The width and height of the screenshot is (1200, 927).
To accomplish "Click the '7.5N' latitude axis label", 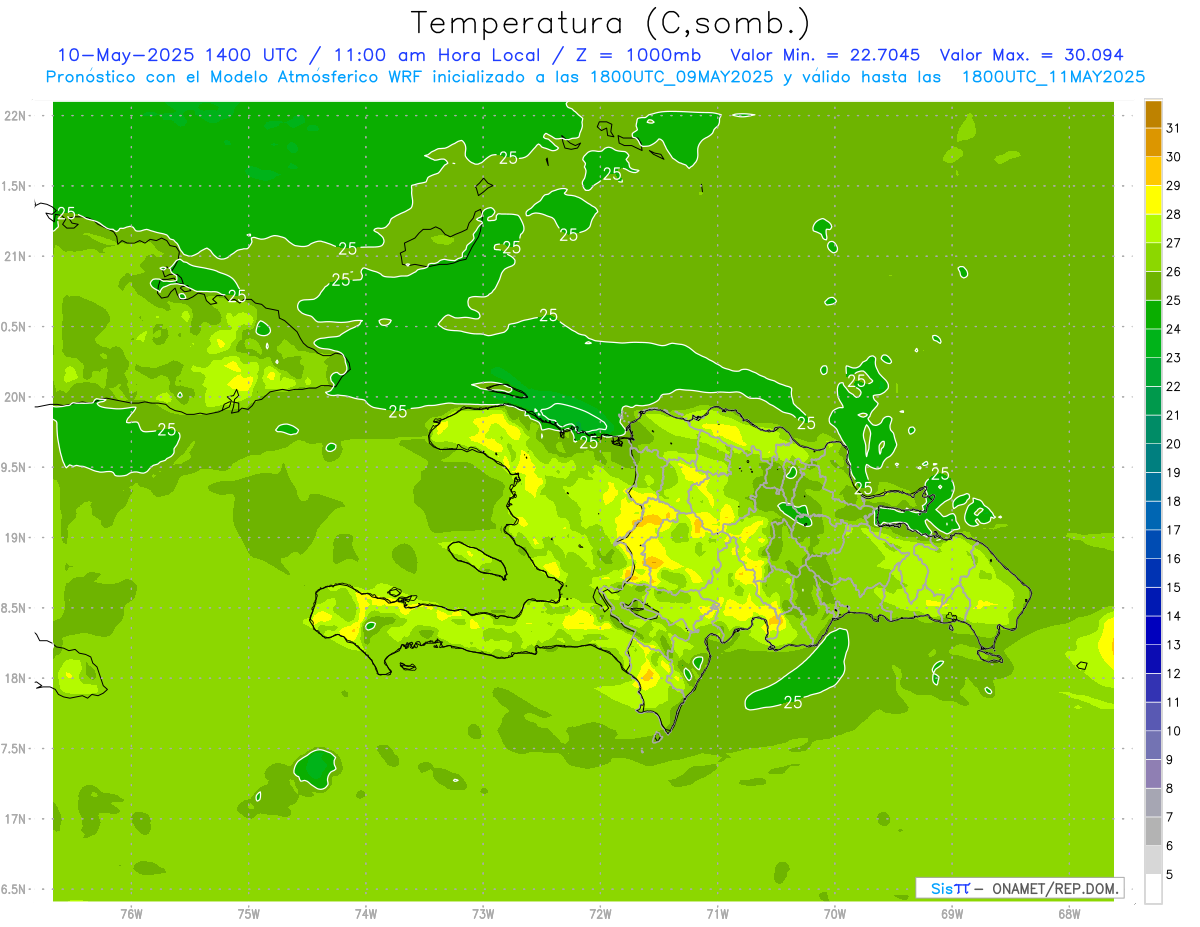I will pyautogui.click(x=15, y=749).
